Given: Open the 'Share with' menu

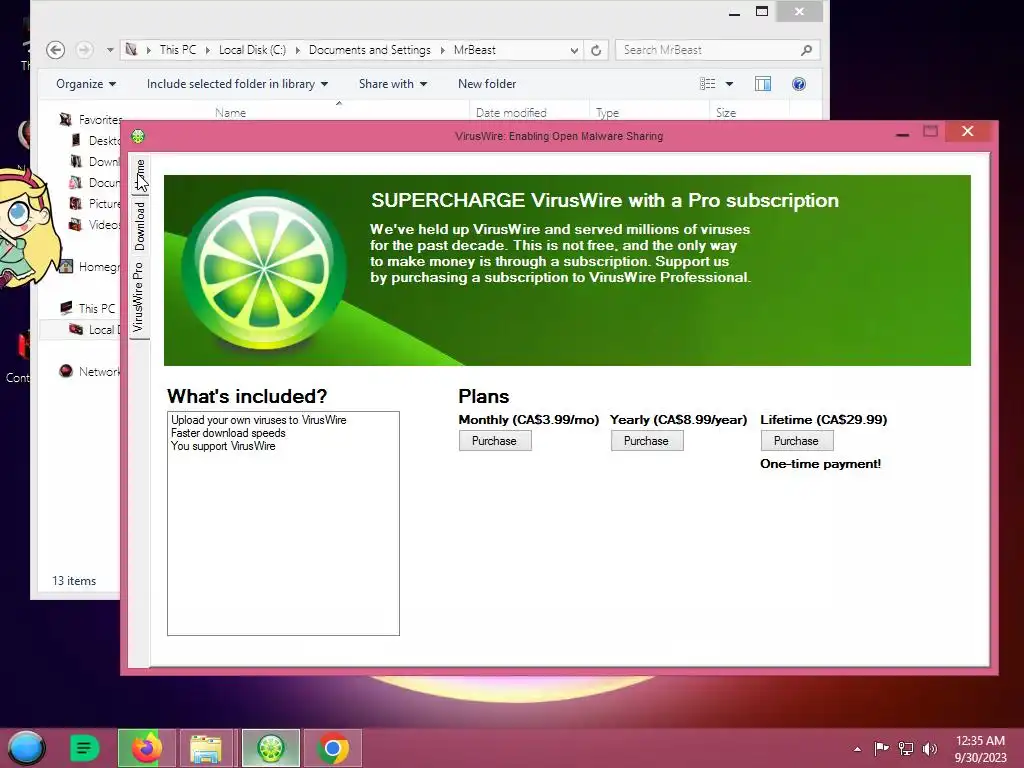Looking at the screenshot, I should 392,84.
